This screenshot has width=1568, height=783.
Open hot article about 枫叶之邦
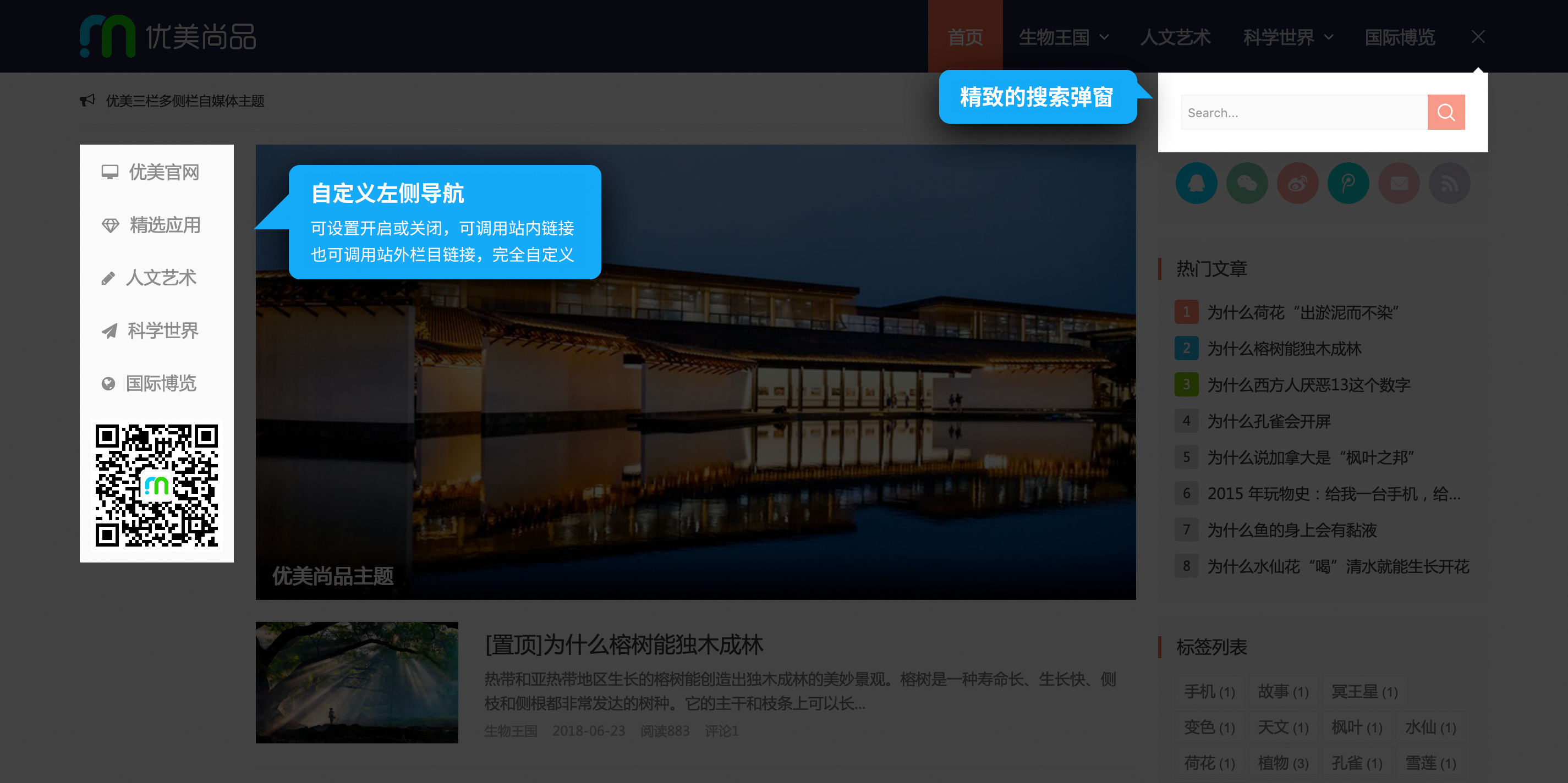1311,457
